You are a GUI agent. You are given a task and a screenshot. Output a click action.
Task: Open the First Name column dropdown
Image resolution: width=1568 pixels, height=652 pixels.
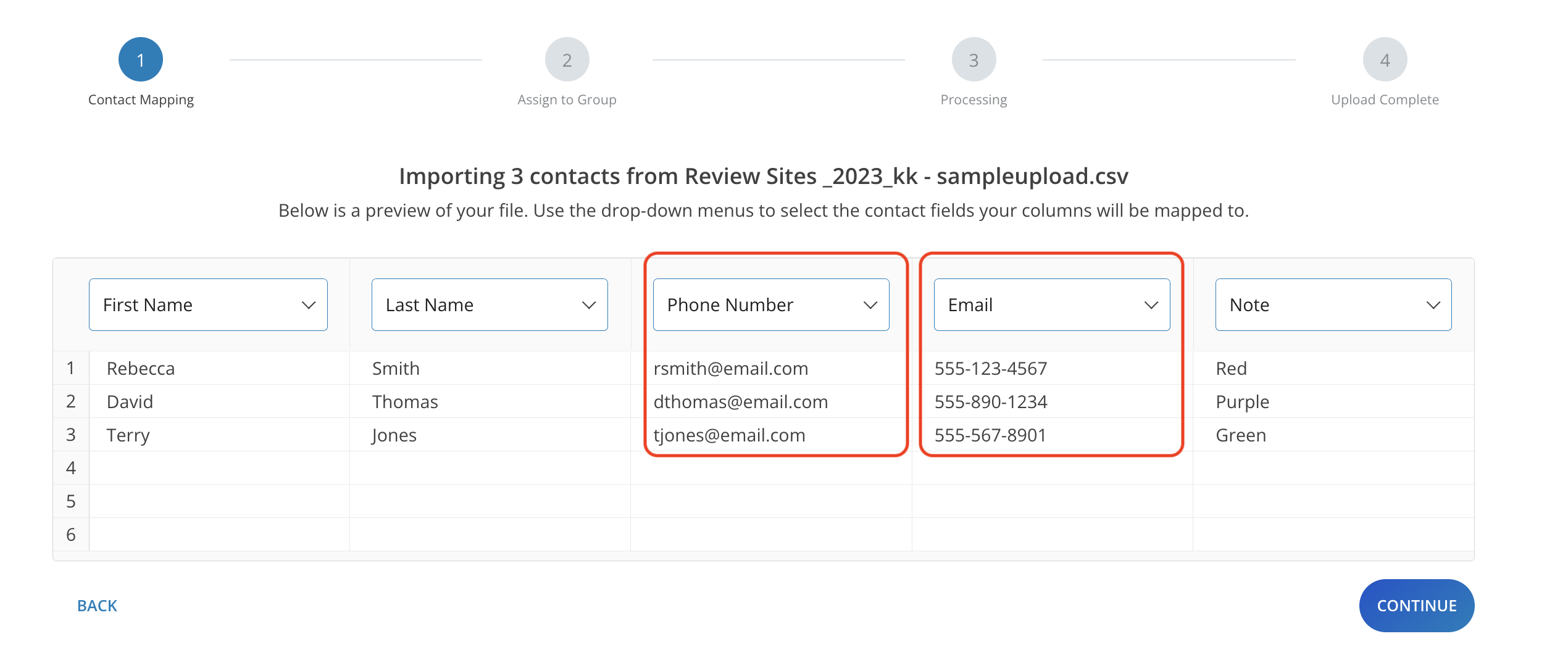(x=208, y=305)
